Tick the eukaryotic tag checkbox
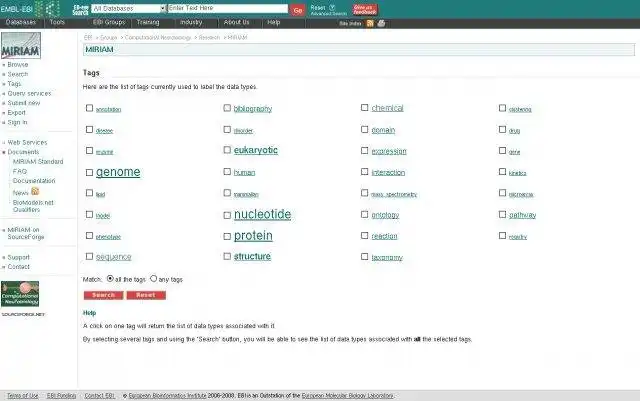640x401 pixels. coord(227,150)
